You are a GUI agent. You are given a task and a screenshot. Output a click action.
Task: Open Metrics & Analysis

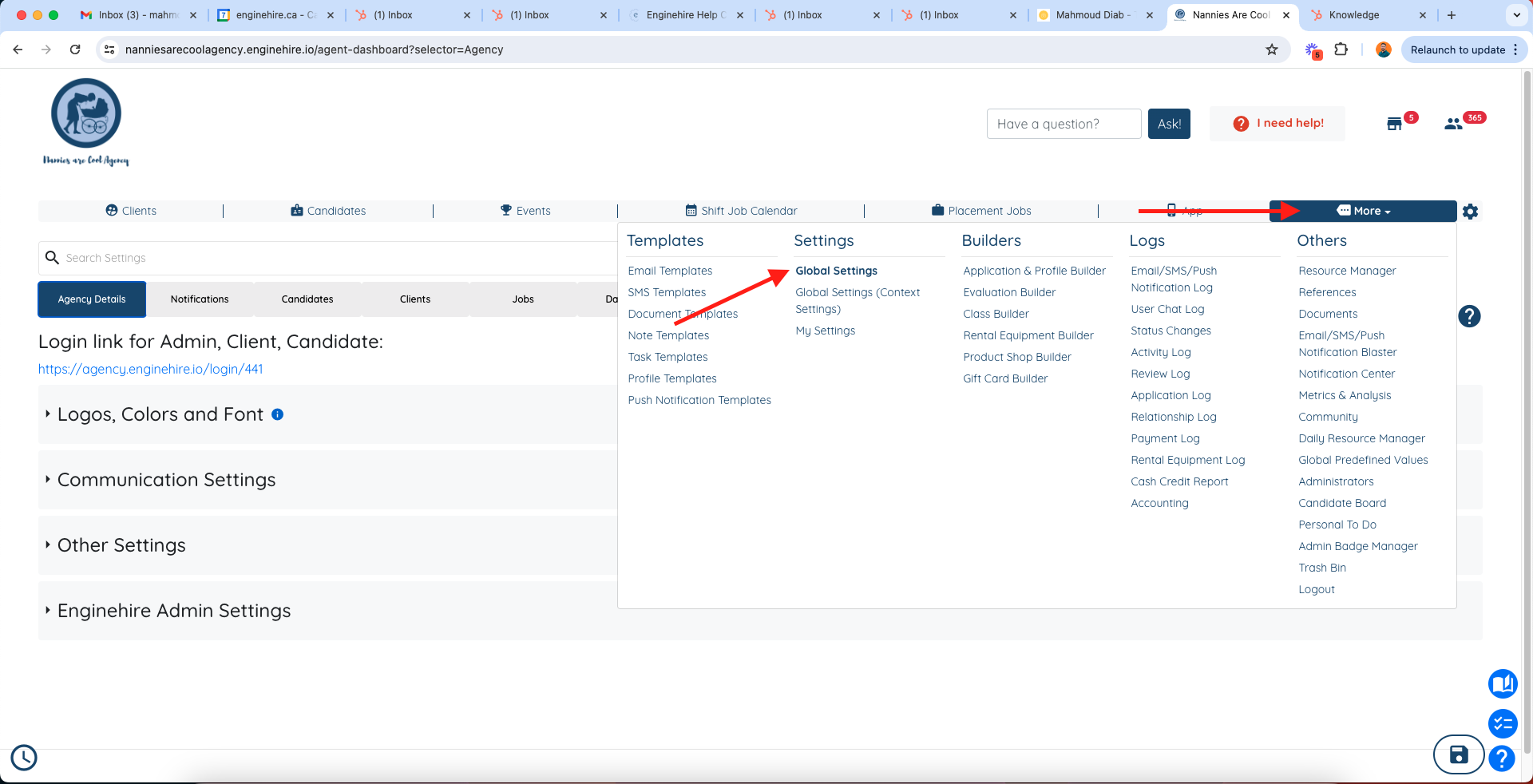point(1345,395)
